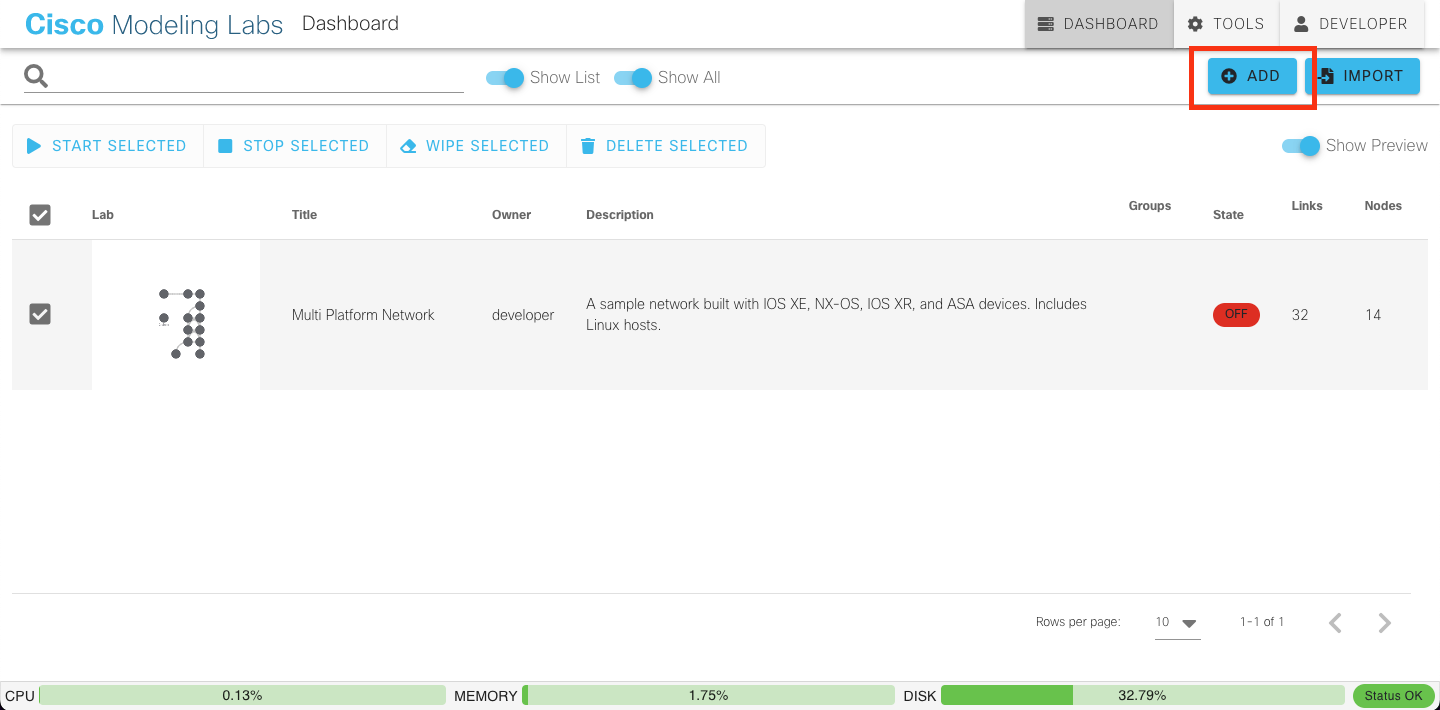Toggle the Show Preview switch
The width and height of the screenshot is (1440, 710).
[1301, 146]
